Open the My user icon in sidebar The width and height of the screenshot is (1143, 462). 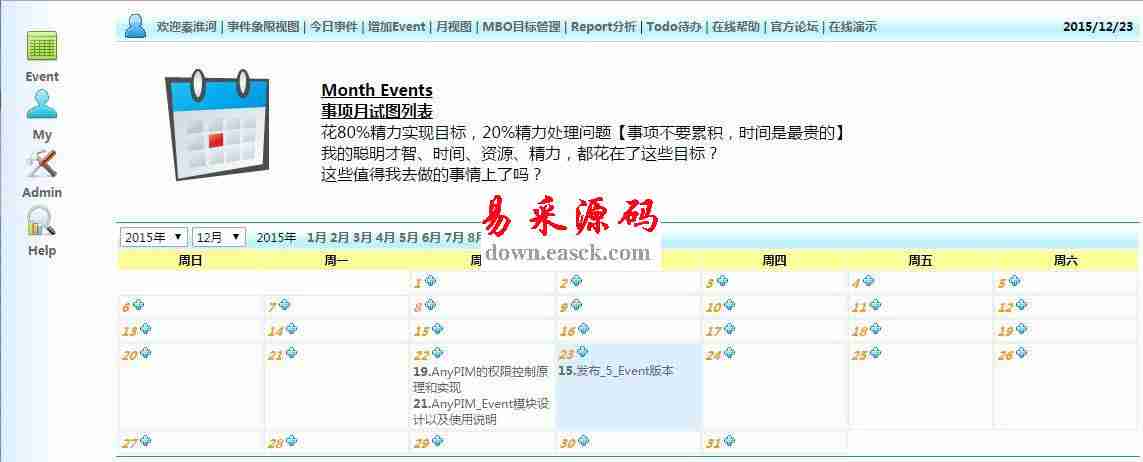pos(42,104)
